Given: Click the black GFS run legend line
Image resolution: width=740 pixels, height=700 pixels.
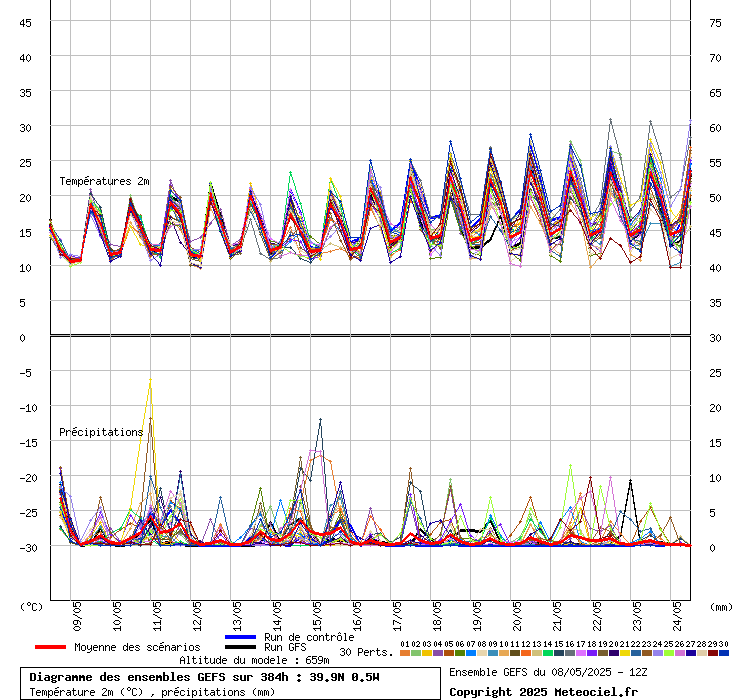Looking at the screenshot, I should pos(241,647).
